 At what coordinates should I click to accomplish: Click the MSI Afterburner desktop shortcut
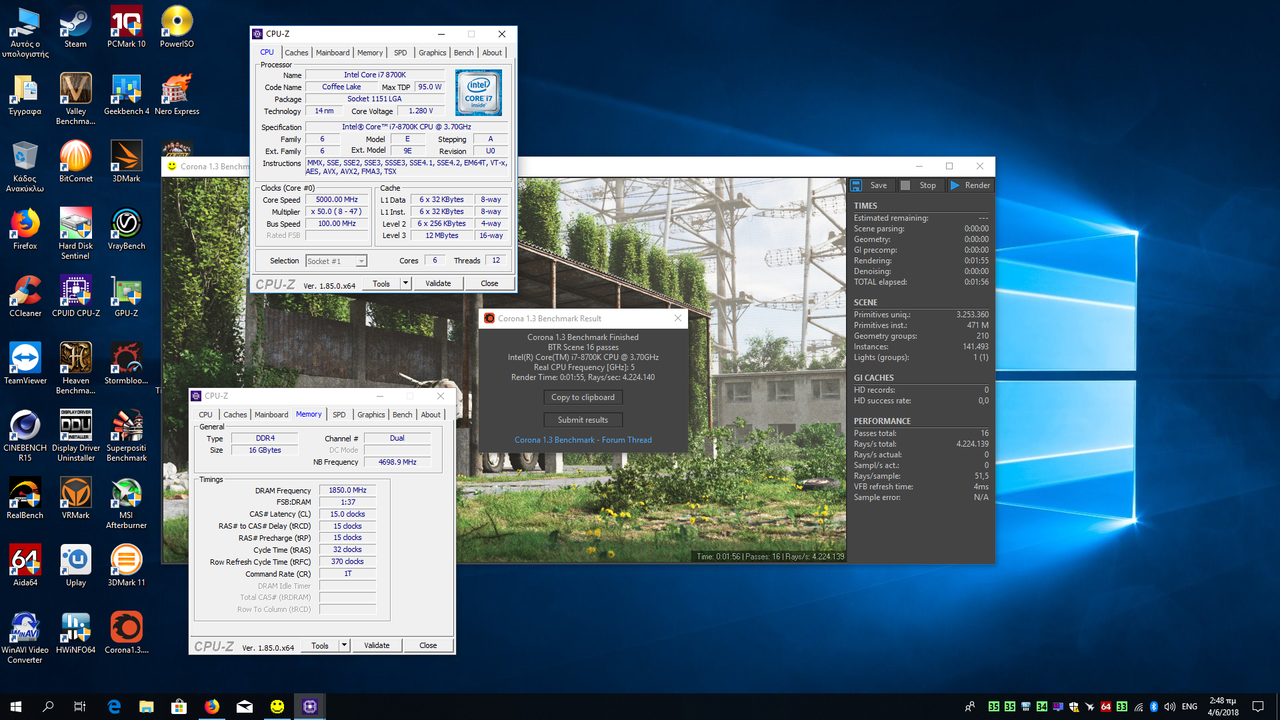[x=126, y=504]
